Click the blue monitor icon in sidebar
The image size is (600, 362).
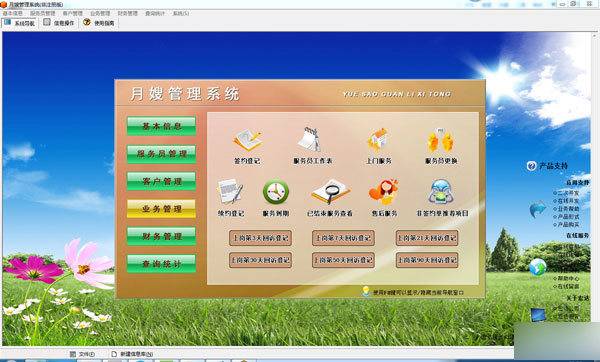tap(538, 315)
